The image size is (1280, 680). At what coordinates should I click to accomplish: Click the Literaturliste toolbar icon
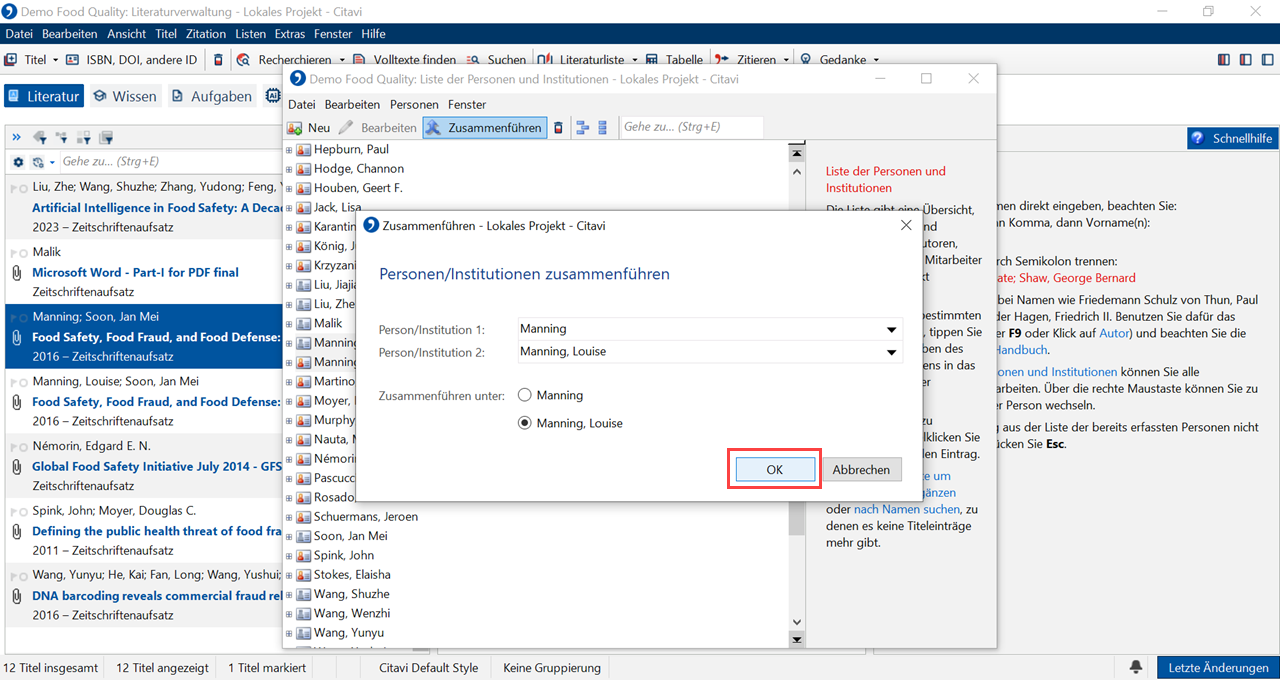click(x=544, y=60)
